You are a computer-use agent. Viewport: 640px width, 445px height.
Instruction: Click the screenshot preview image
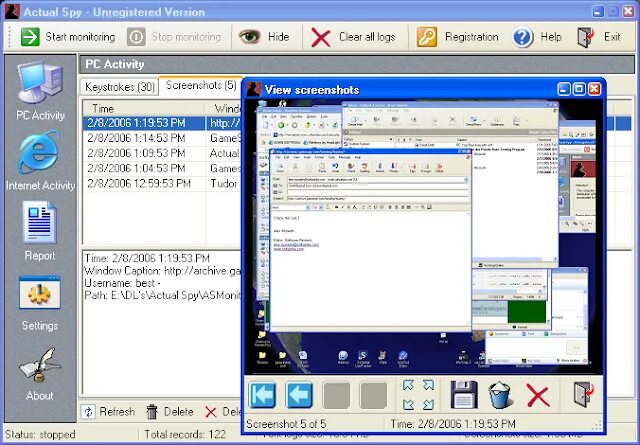tap(423, 237)
